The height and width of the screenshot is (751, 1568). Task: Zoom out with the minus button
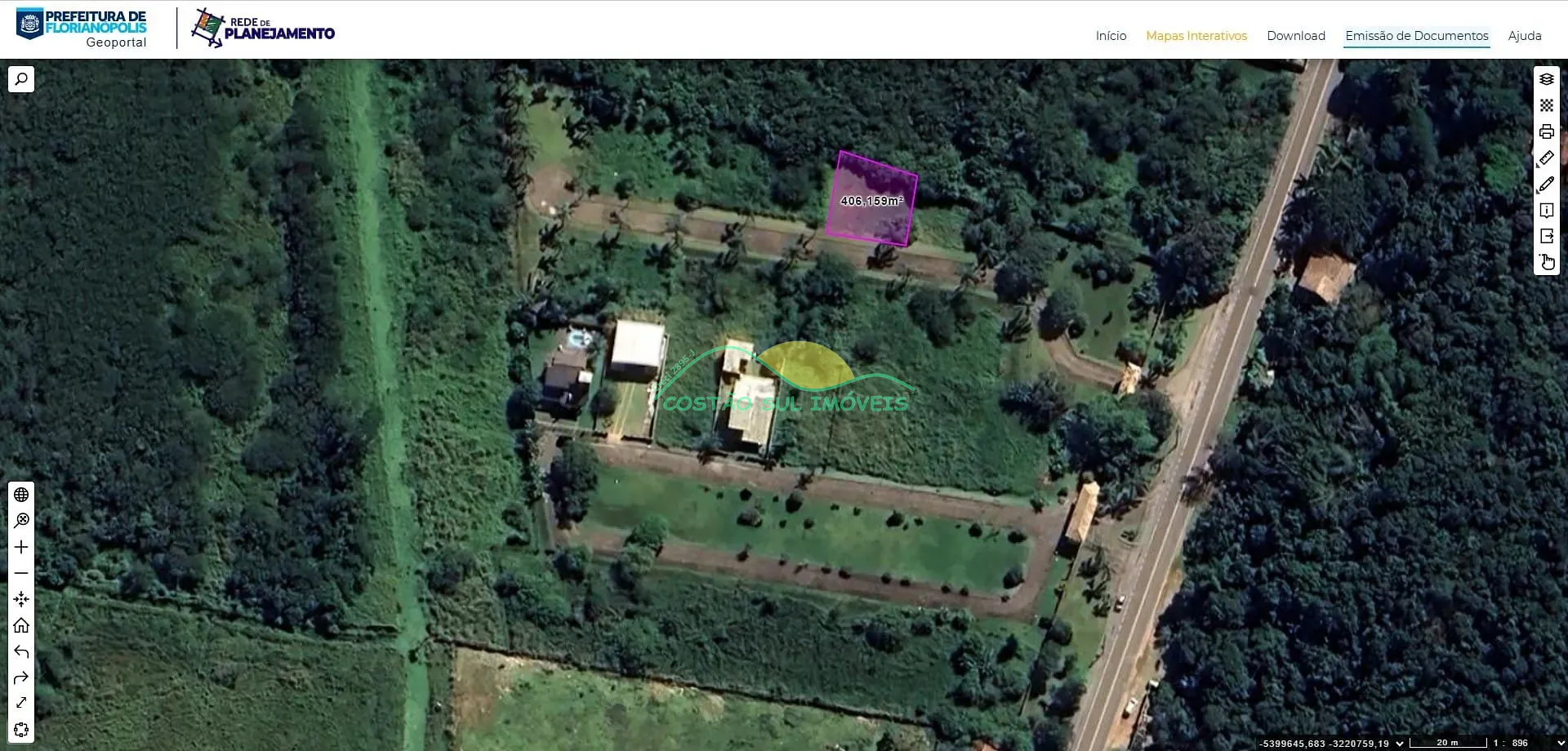pyautogui.click(x=21, y=573)
